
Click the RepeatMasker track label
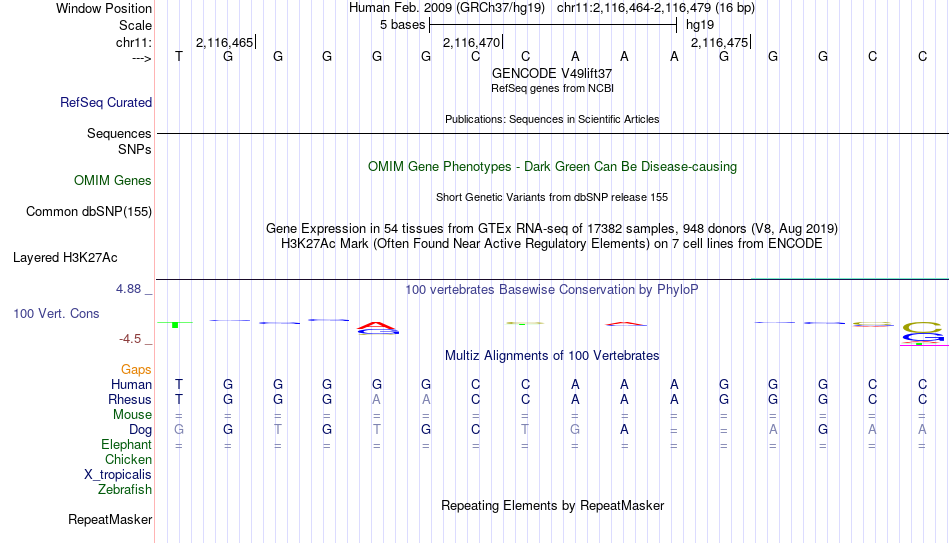pos(110,519)
